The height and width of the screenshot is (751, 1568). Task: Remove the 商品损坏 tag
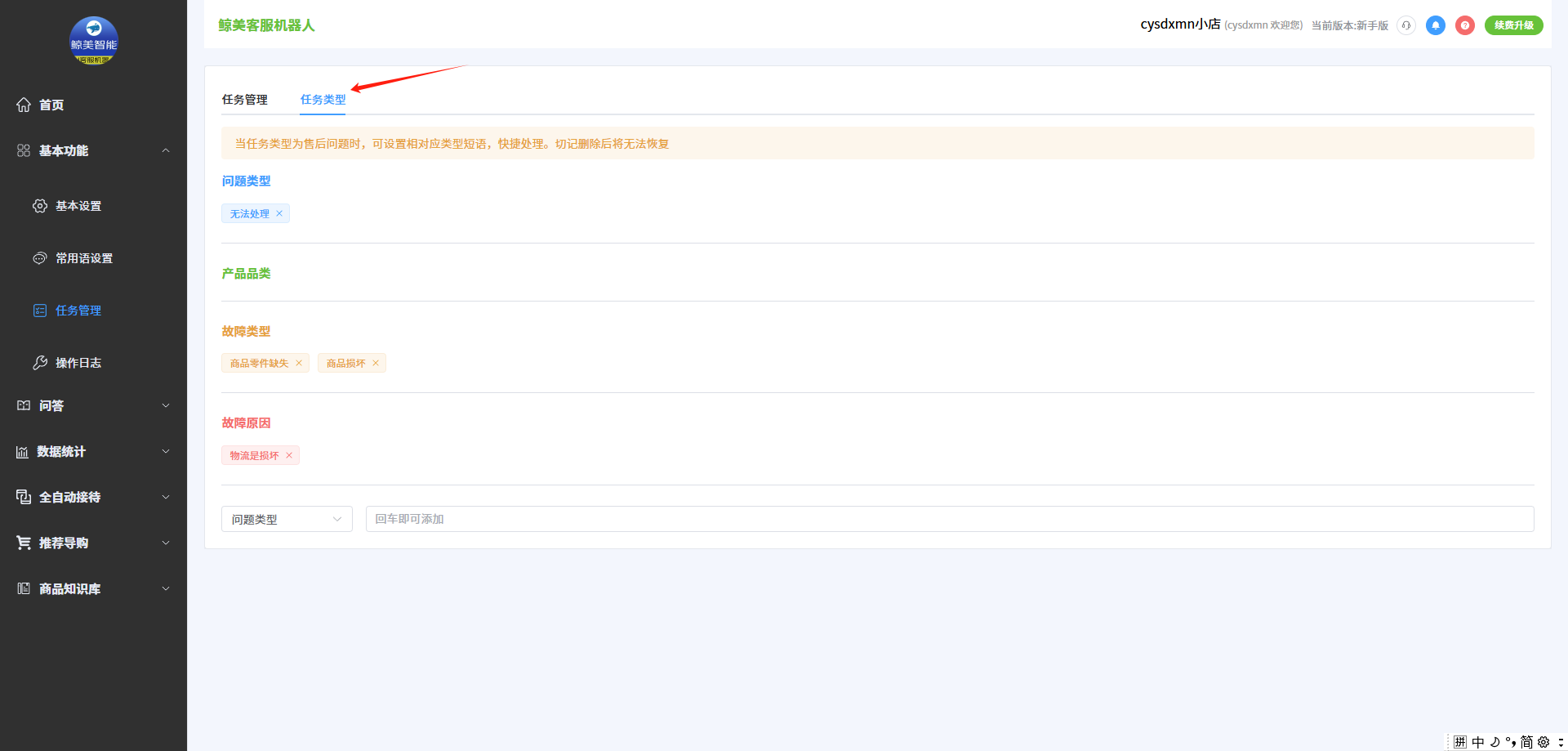point(376,364)
